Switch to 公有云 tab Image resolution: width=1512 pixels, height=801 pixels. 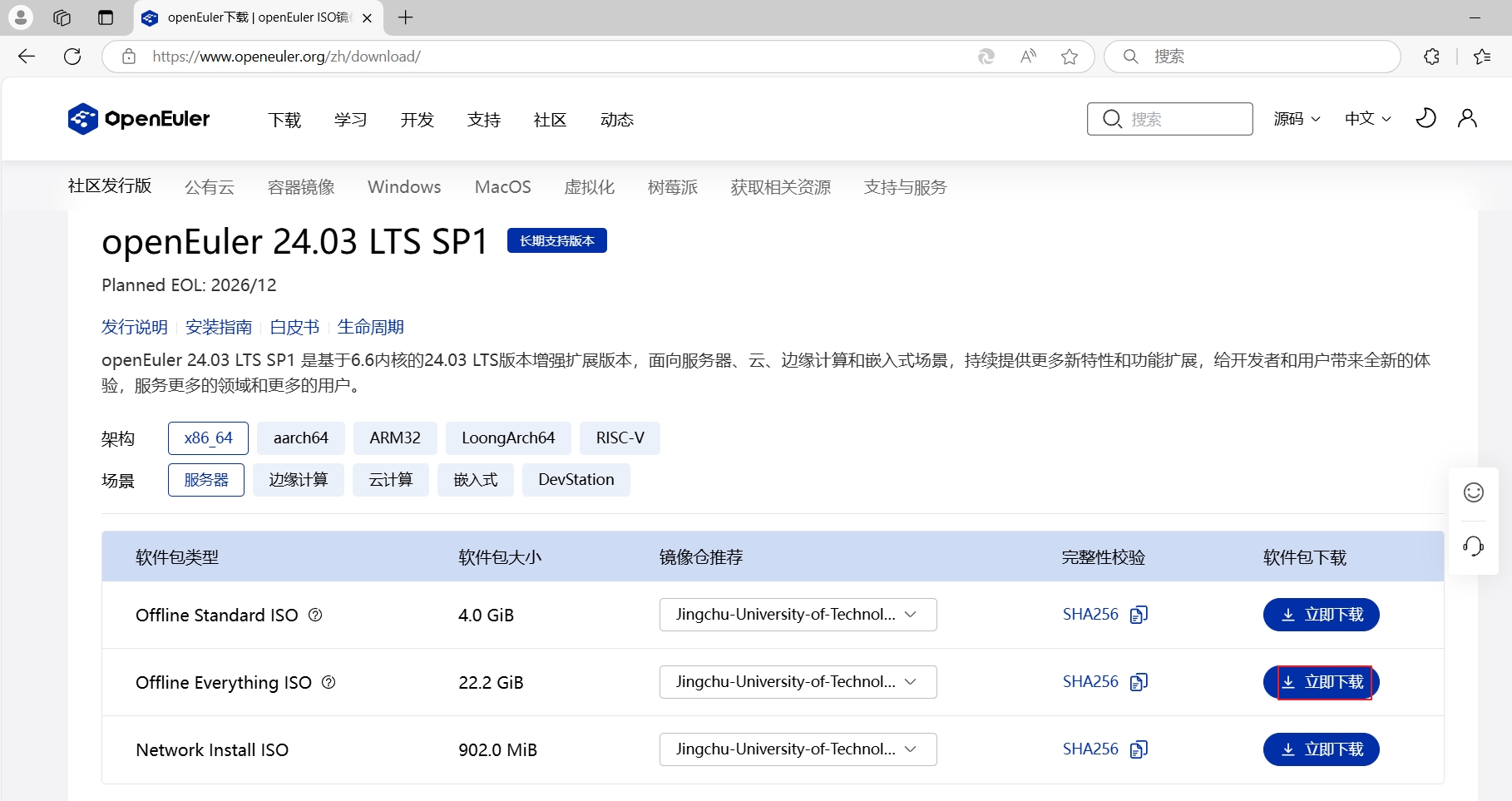pyautogui.click(x=210, y=187)
